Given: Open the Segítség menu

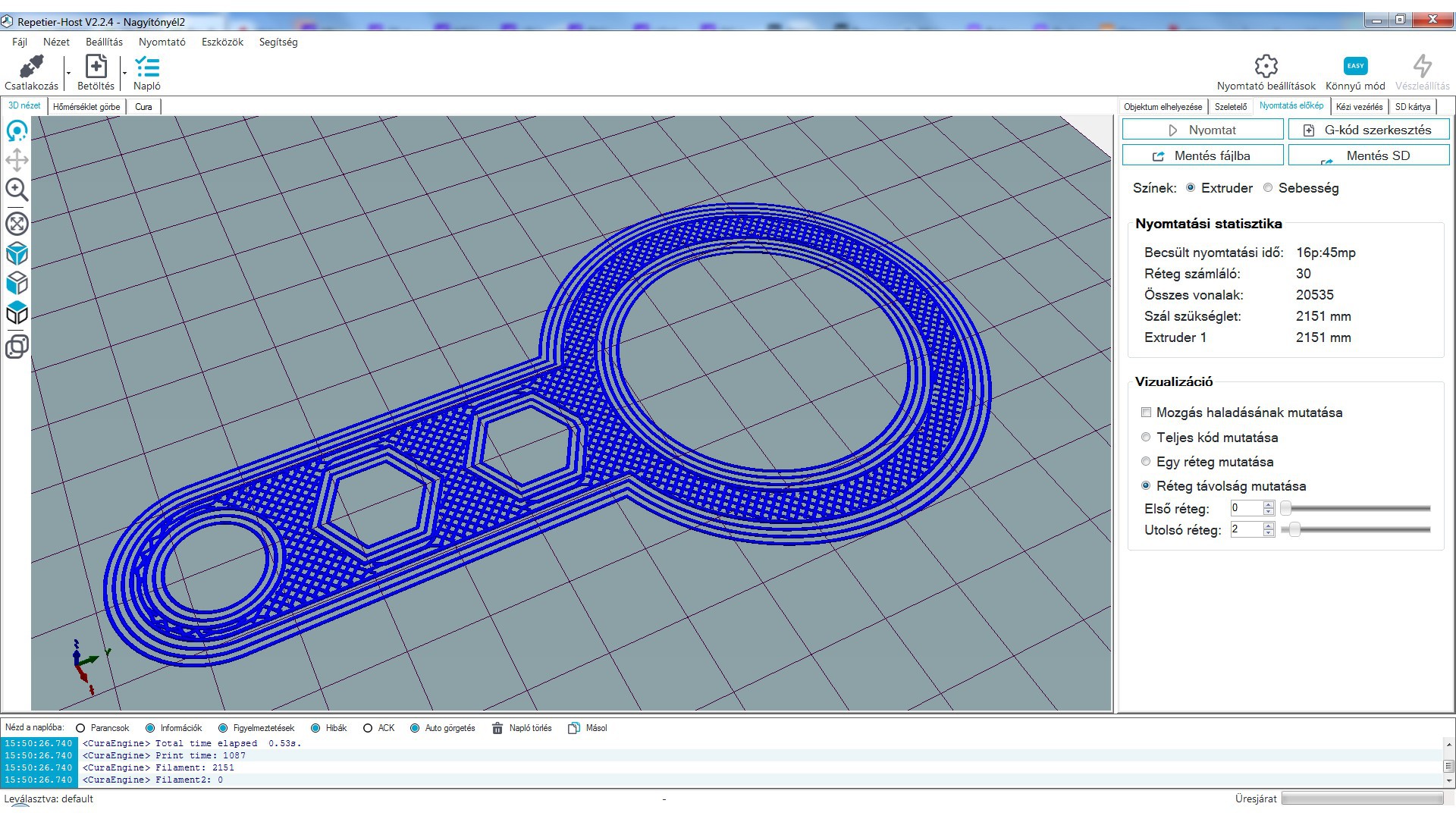Looking at the screenshot, I should [x=278, y=42].
